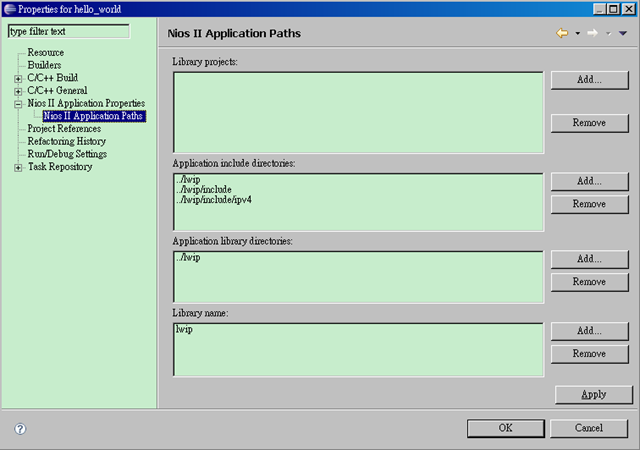
Task: Maximize the Properties for hello_world window
Action: coord(613,9)
